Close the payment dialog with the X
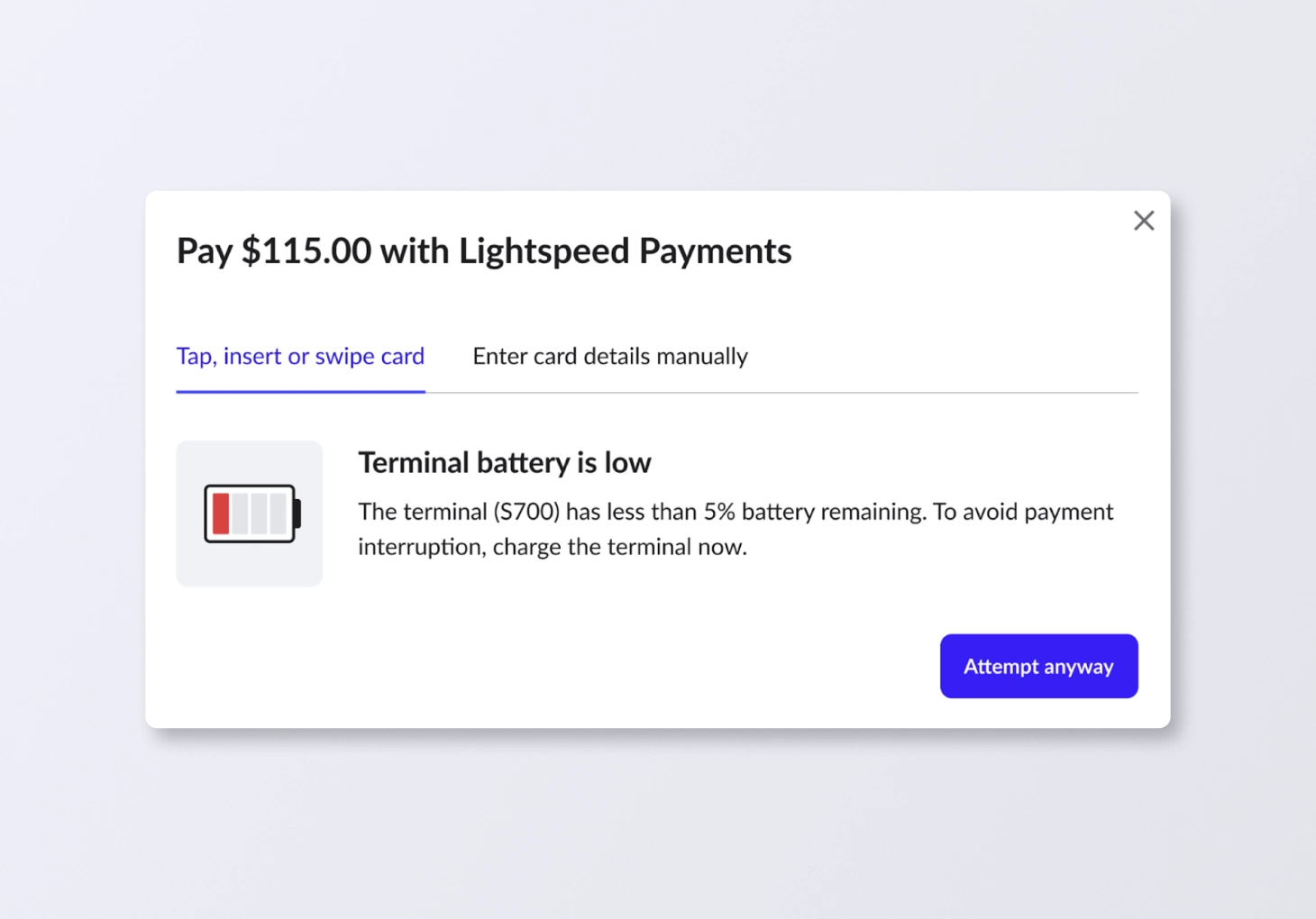Screen dimensions: 1316x919 tap(1143, 221)
